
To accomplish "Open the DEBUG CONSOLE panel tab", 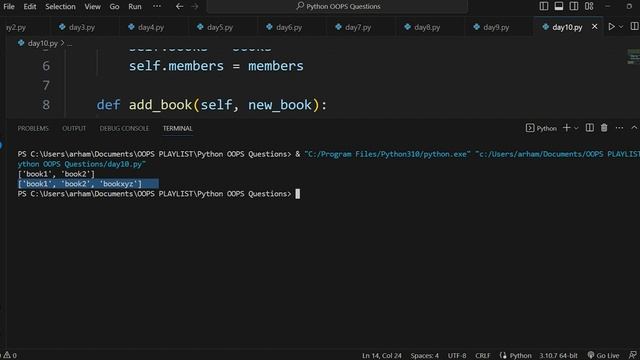I will [x=124, y=129].
